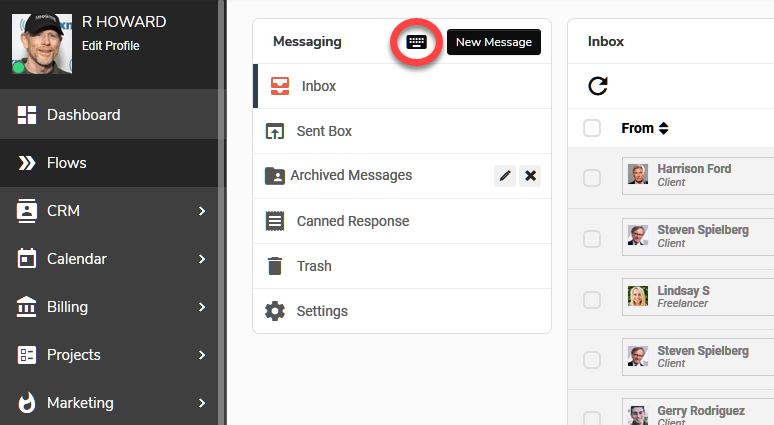Click Lindsay S avatar thumbnail
The width and height of the screenshot is (774, 425).
coord(638,296)
